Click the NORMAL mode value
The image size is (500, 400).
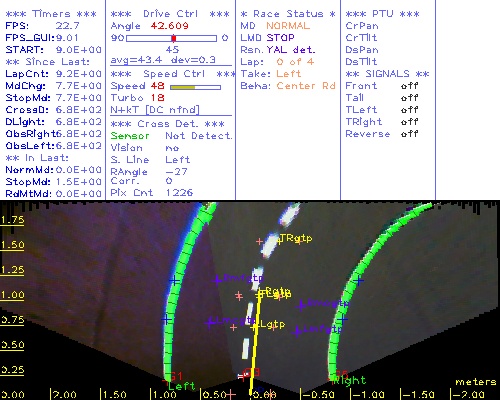pos(288,26)
